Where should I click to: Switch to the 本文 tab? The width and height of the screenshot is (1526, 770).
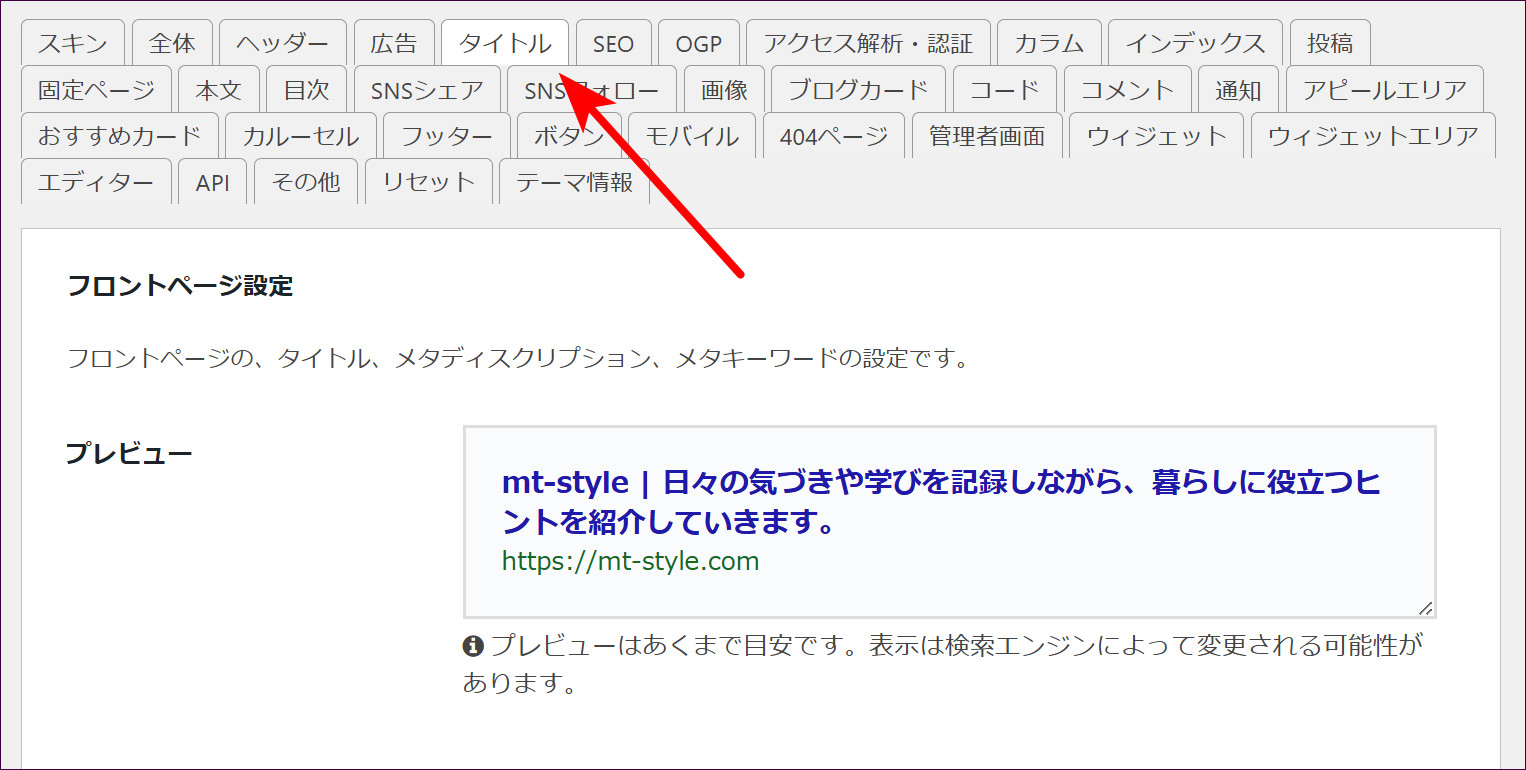click(x=219, y=90)
